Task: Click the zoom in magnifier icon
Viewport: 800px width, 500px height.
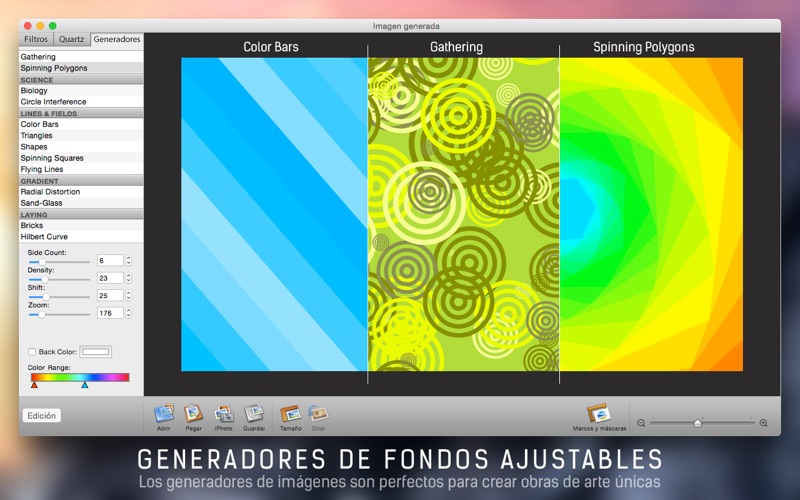Action: [x=763, y=423]
